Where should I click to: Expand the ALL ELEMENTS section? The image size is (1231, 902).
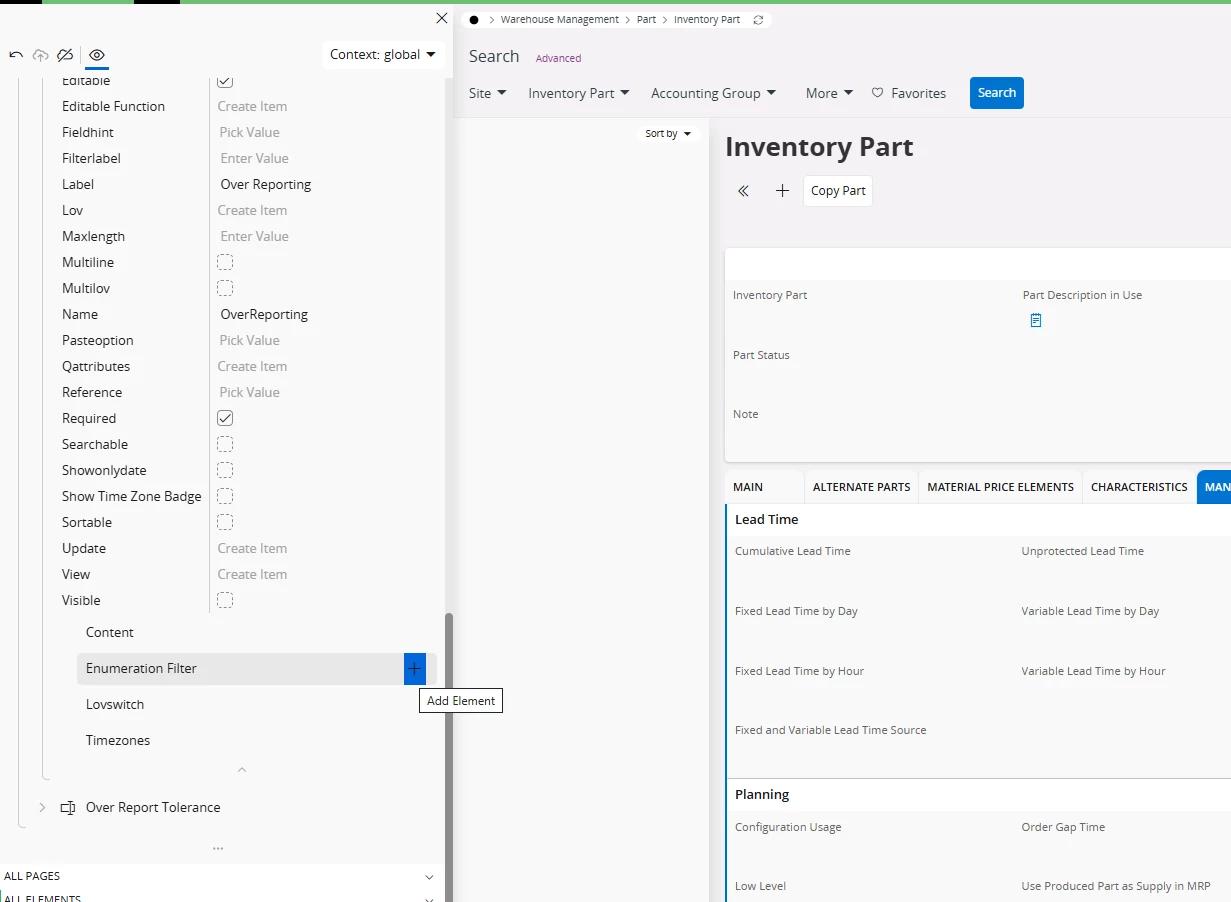tap(429, 899)
